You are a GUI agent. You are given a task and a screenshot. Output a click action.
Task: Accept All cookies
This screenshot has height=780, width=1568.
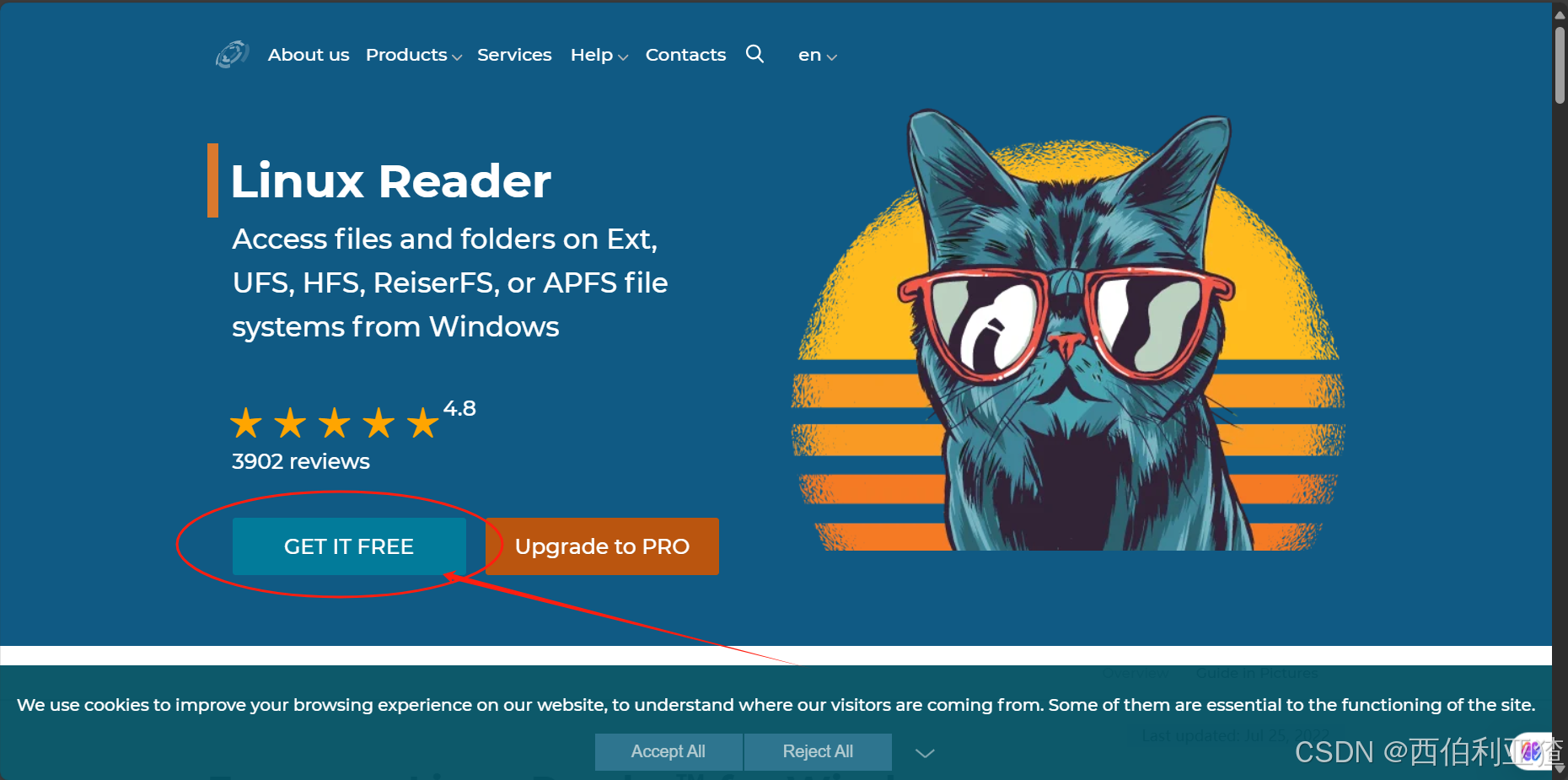[x=669, y=751]
